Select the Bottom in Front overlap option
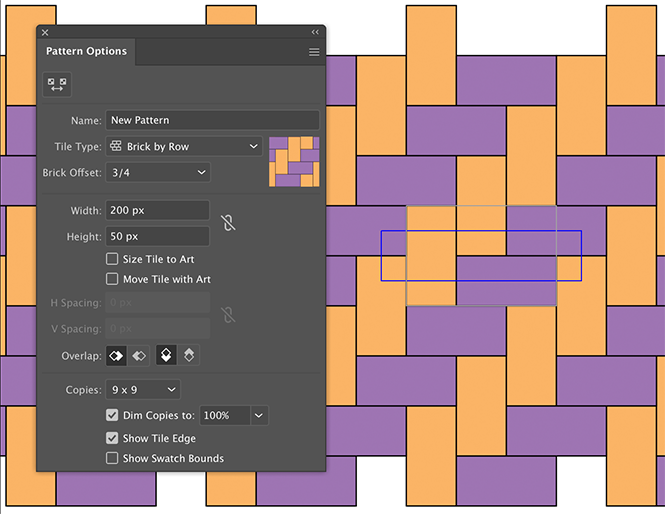The height and width of the screenshot is (514, 665). click(x=189, y=355)
